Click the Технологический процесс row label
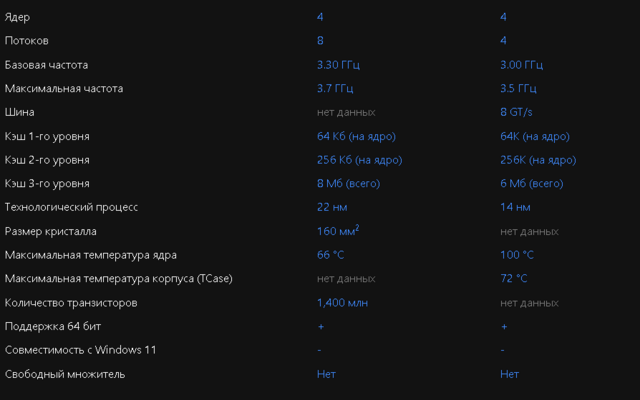Viewport: 640px width, 400px height. [x=71, y=207]
